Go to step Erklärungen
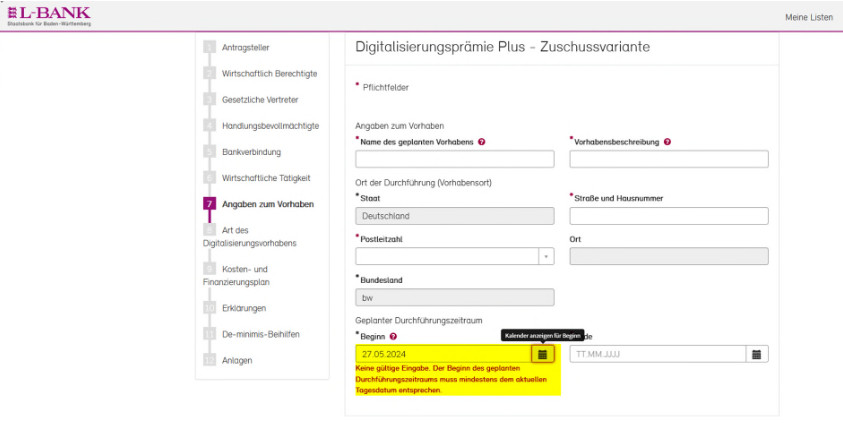Screen dimensions: 843x428 point(244,308)
